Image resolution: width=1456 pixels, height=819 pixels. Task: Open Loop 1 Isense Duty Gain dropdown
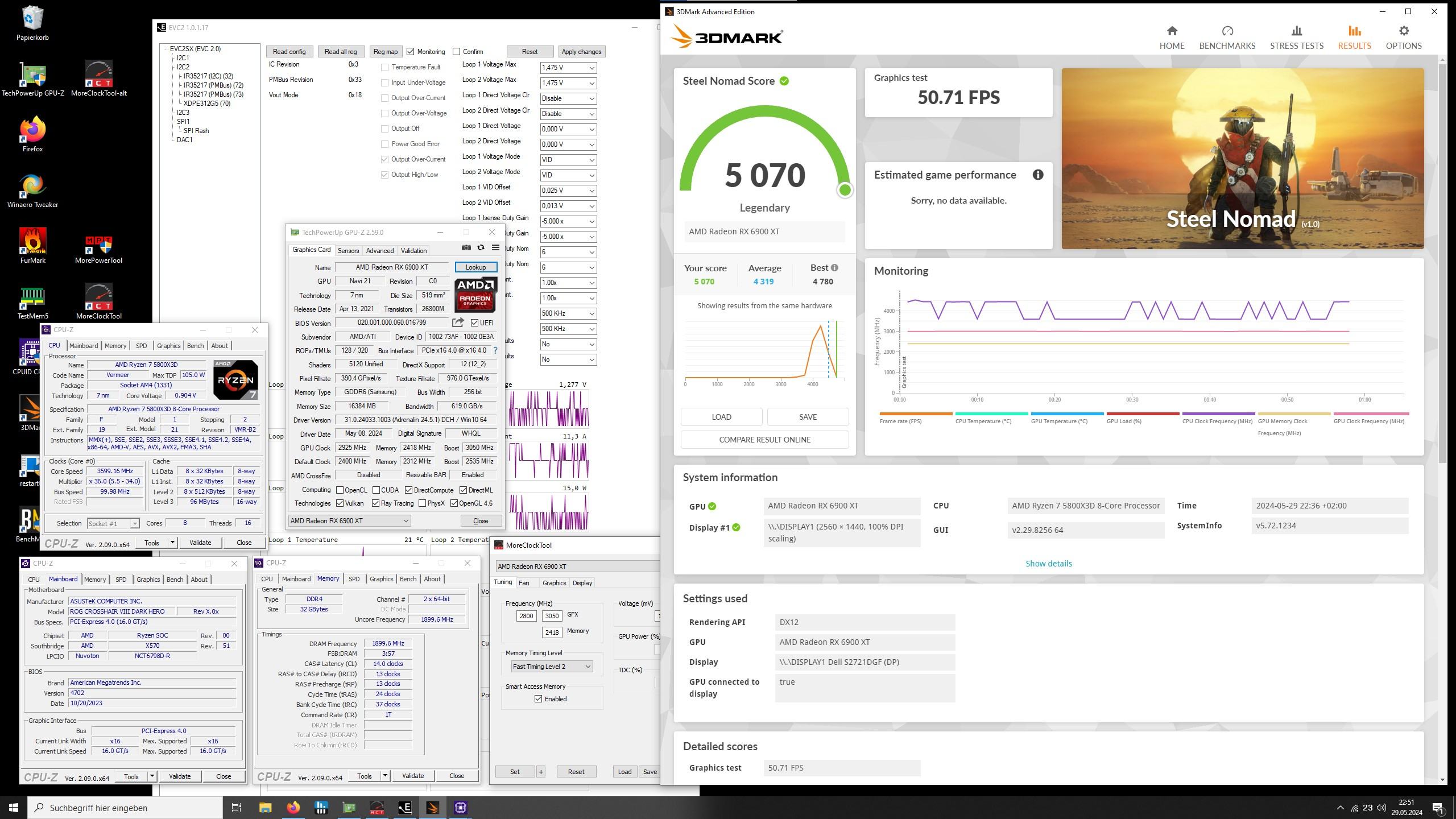[568, 221]
